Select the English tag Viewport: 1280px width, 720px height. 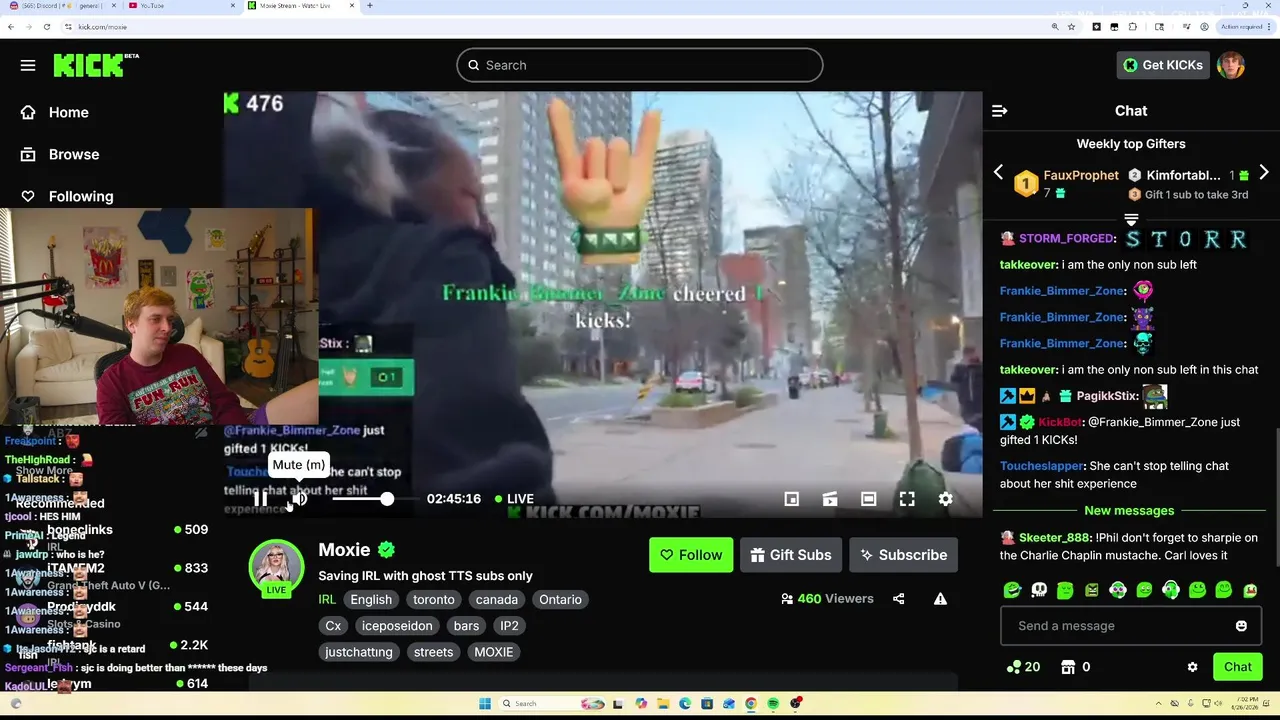[x=371, y=600]
